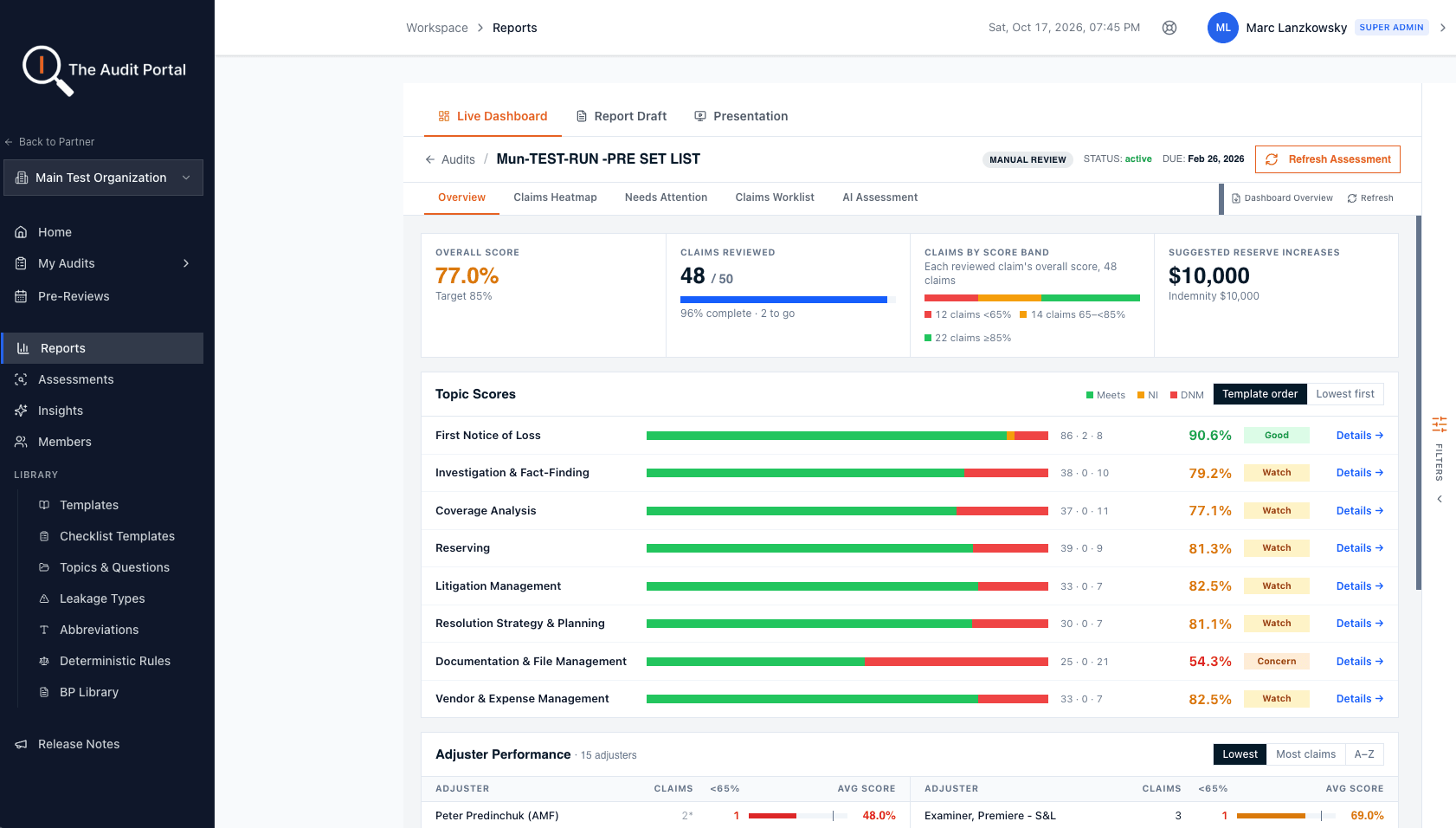
Task: Expand the user menu chevron beside Super Admin
Action: (1443, 28)
